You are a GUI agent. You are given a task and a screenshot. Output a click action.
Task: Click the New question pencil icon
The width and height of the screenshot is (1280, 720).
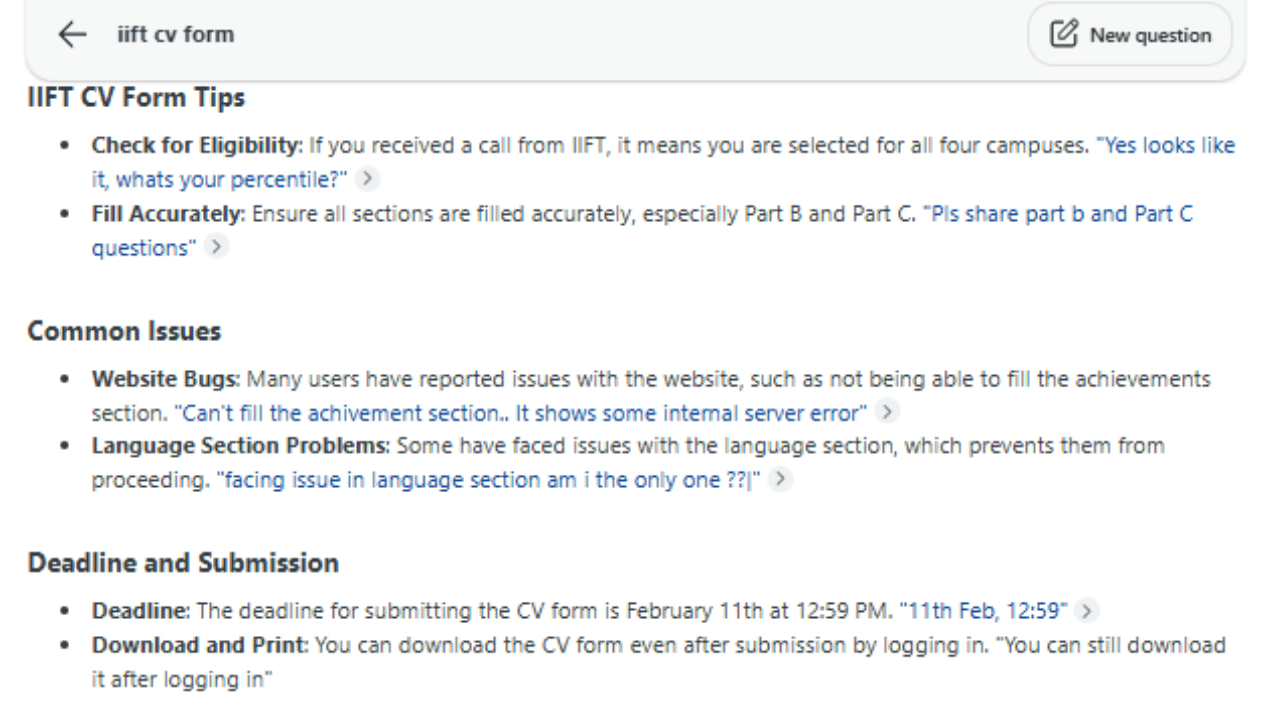1064,36
